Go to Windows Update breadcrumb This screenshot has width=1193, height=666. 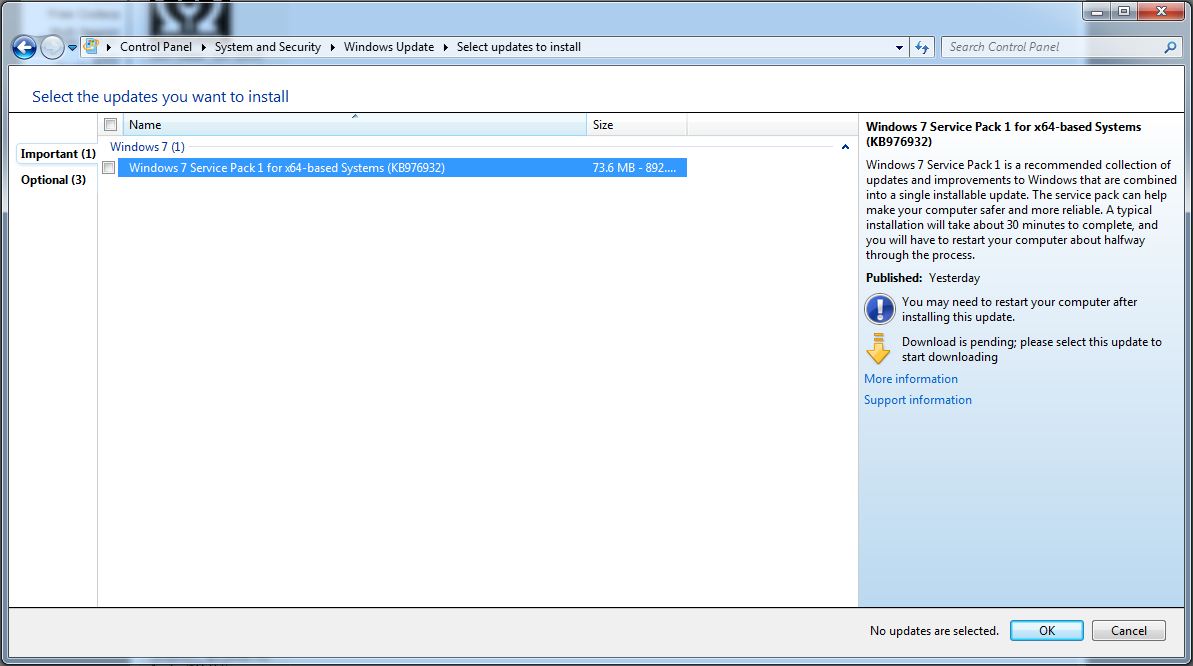[x=389, y=46]
